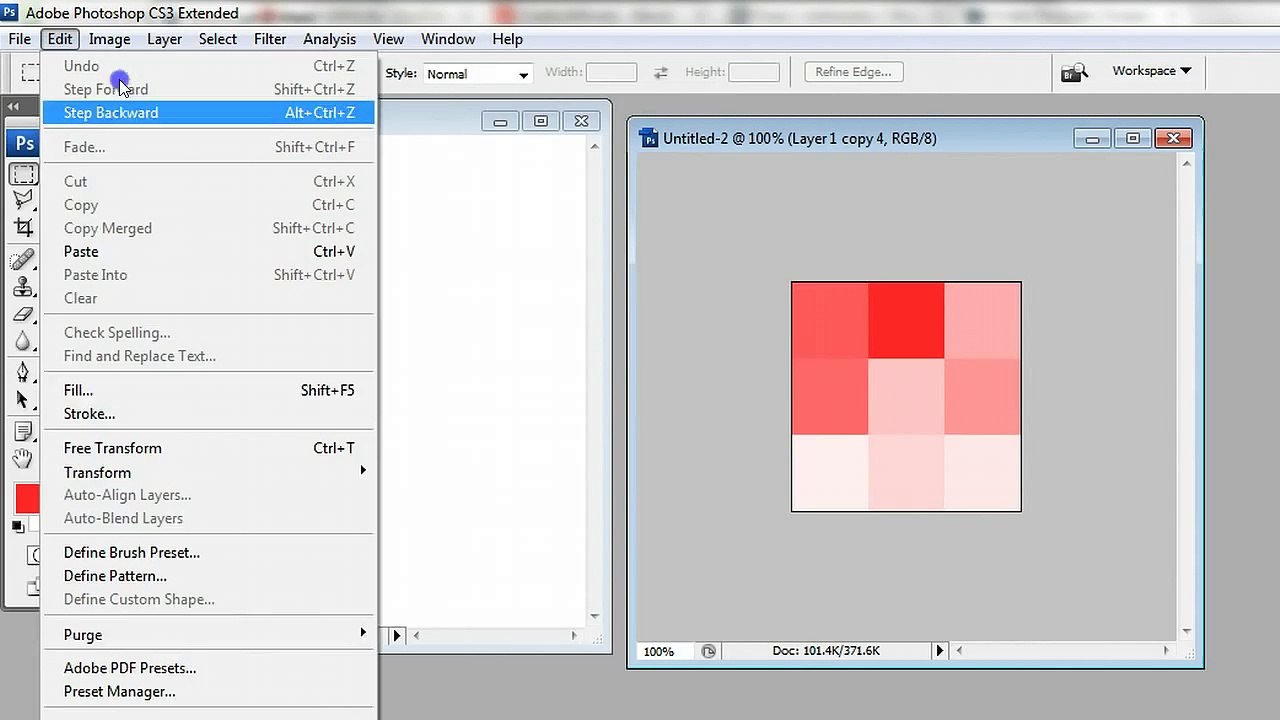
Task: Open the View menu
Action: tap(388, 39)
